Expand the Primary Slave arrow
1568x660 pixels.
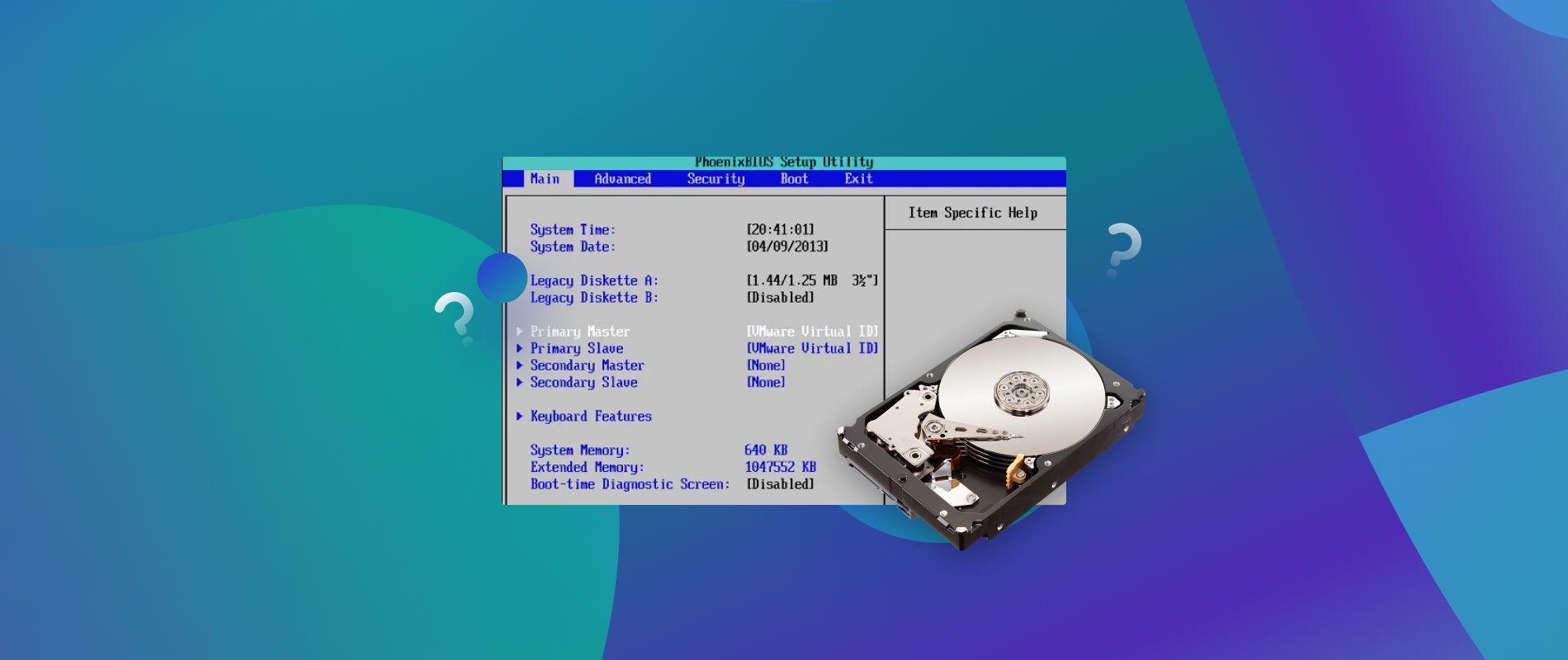tap(520, 349)
